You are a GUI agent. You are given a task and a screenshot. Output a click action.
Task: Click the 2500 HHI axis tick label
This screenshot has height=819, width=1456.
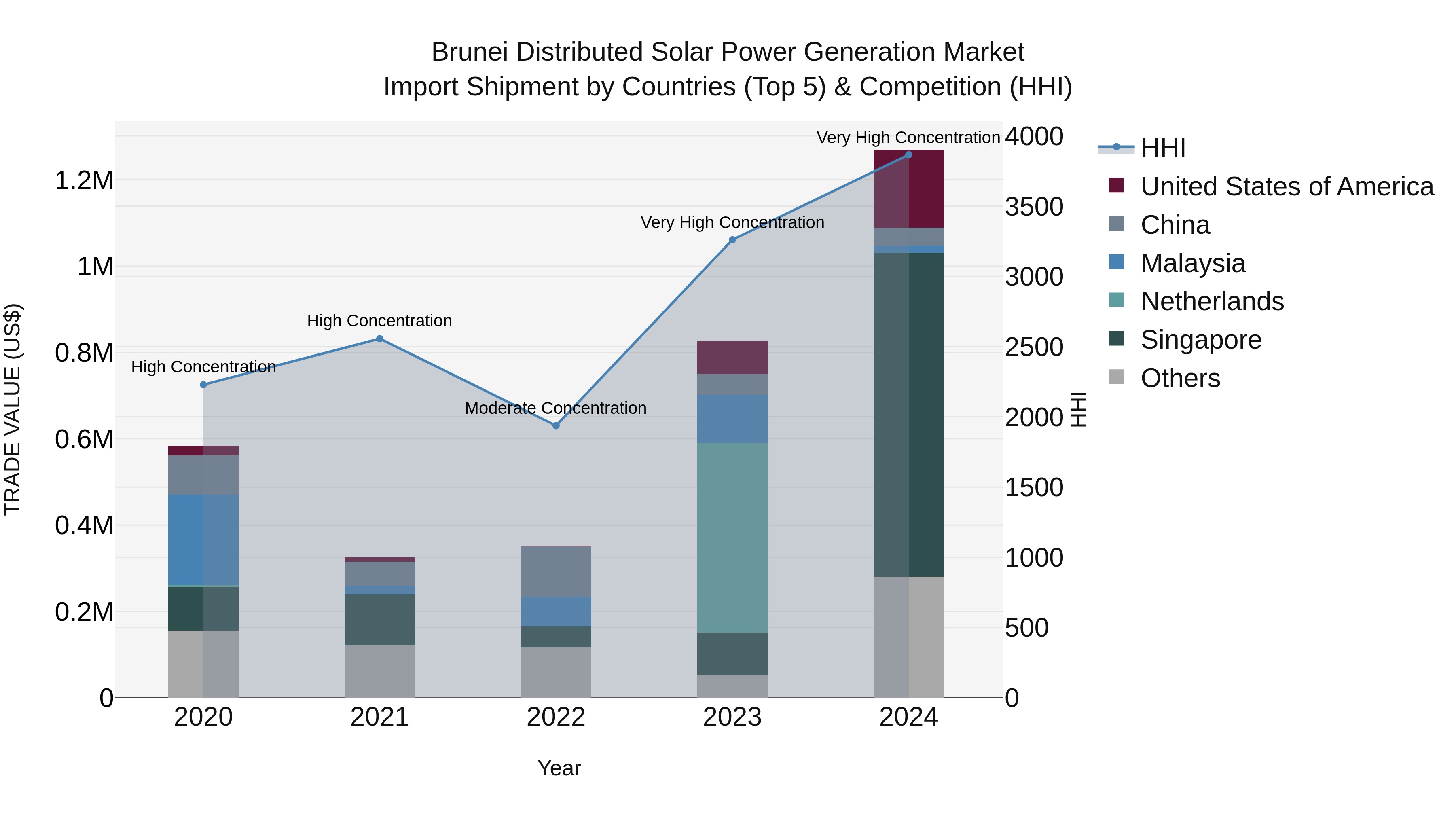[1034, 347]
